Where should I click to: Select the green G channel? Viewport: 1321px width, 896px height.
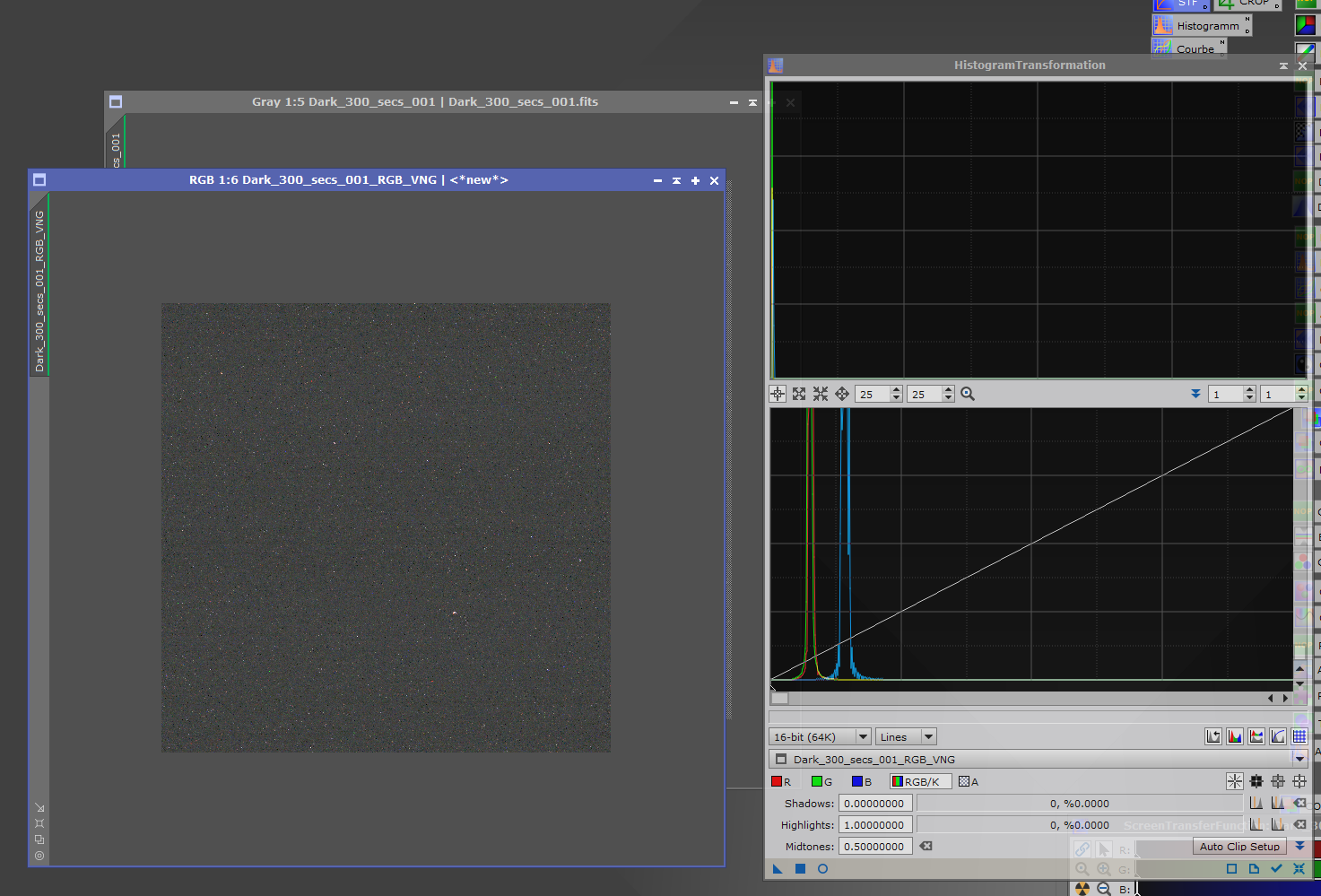coord(821,781)
